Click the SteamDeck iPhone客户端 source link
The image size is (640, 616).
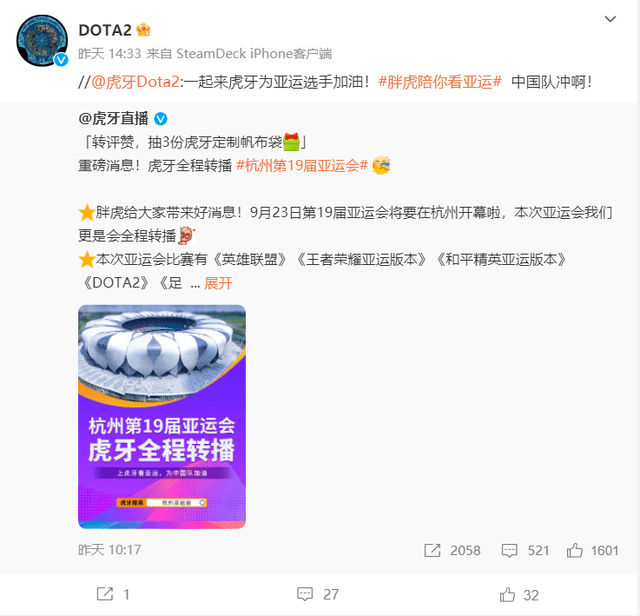pyautogui.click(x=253, y=53)
